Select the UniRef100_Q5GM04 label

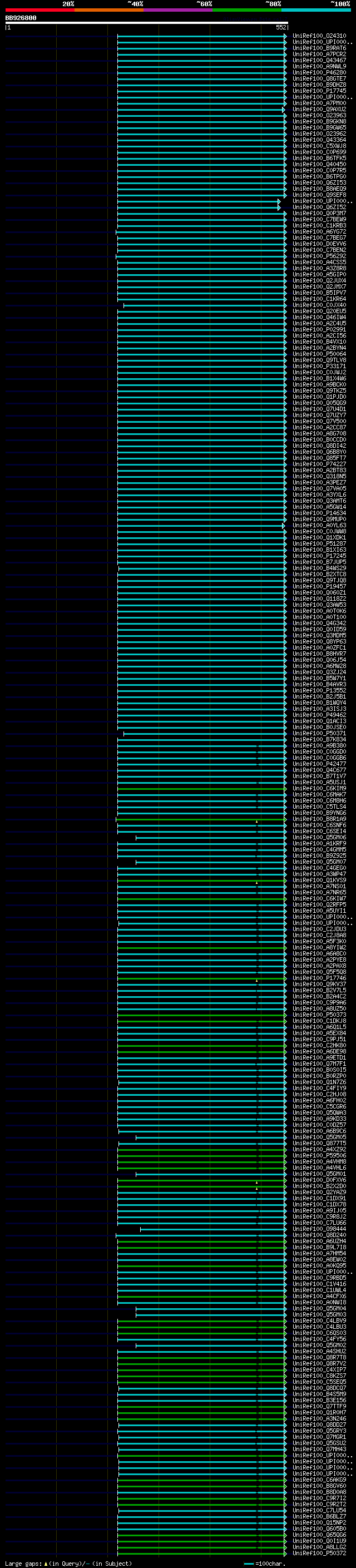[x=319, y=1309]
